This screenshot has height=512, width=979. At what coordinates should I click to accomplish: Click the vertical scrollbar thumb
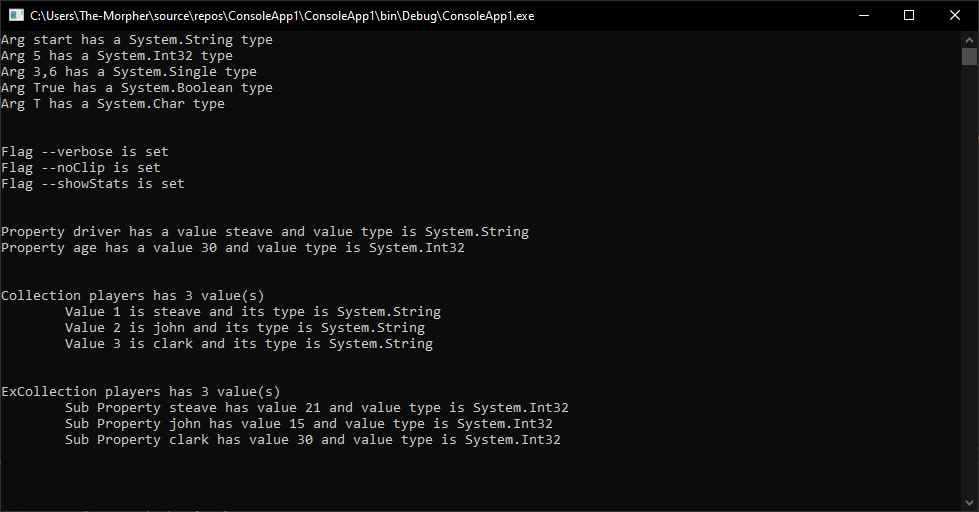(x=970, y=56)
